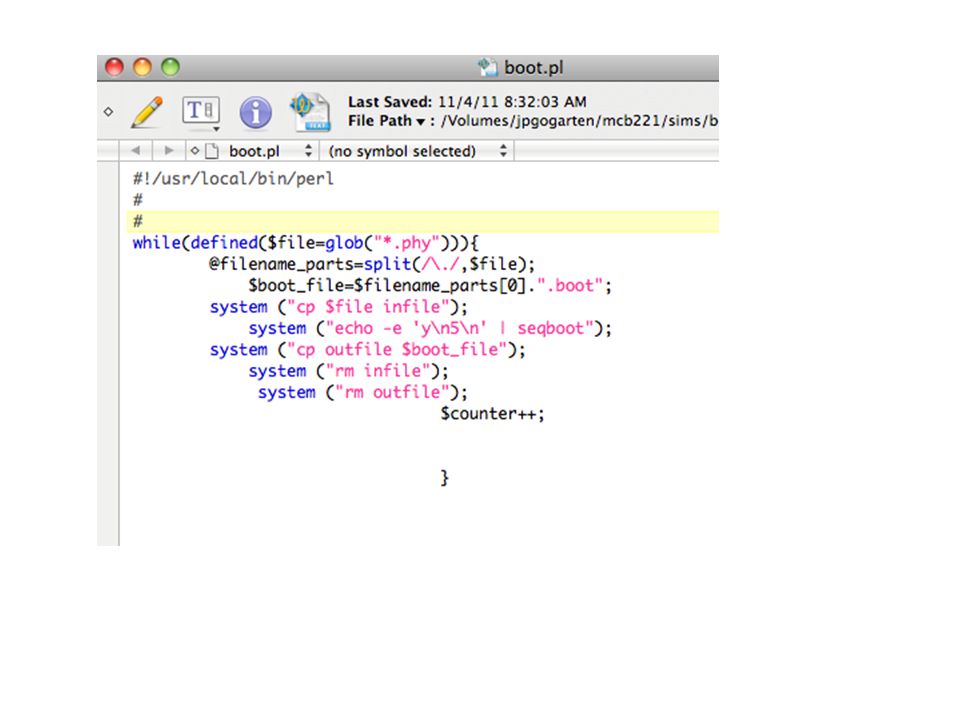Open the '(no symbol selected)' function popup
This screenshot has width=960, height=720.
point(417,151)
